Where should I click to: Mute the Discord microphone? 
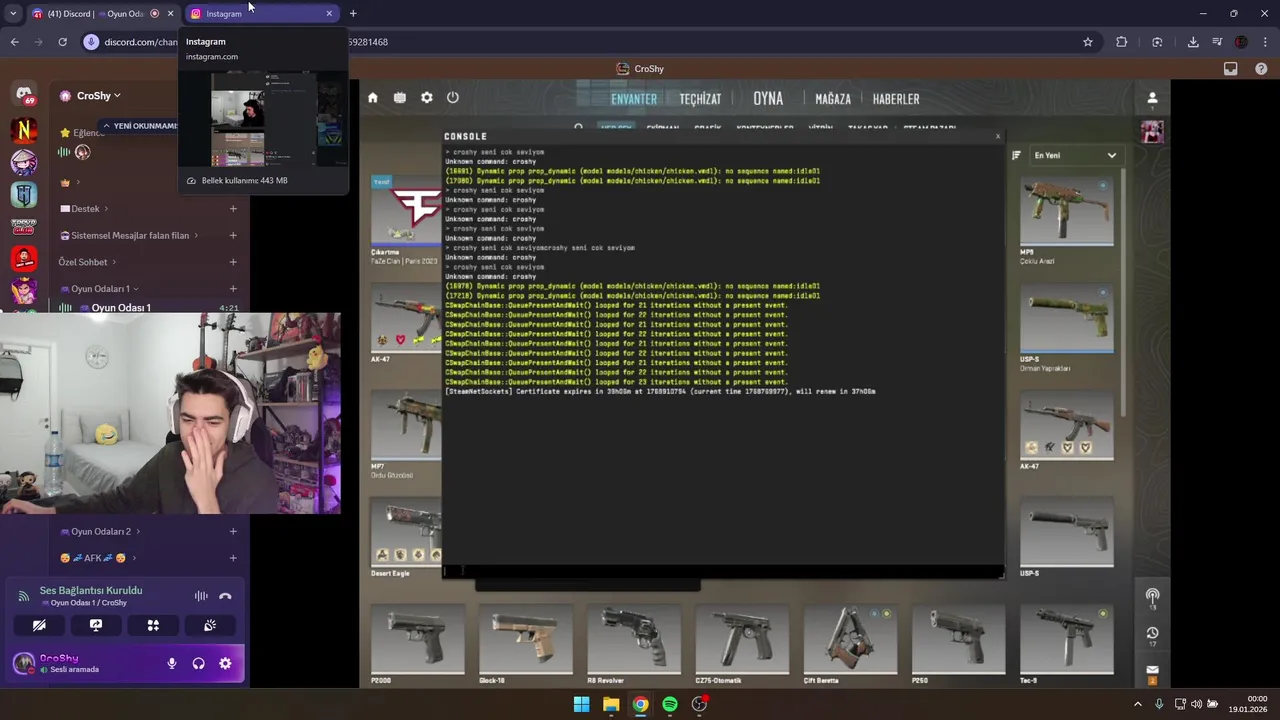[x=172, y=663]
